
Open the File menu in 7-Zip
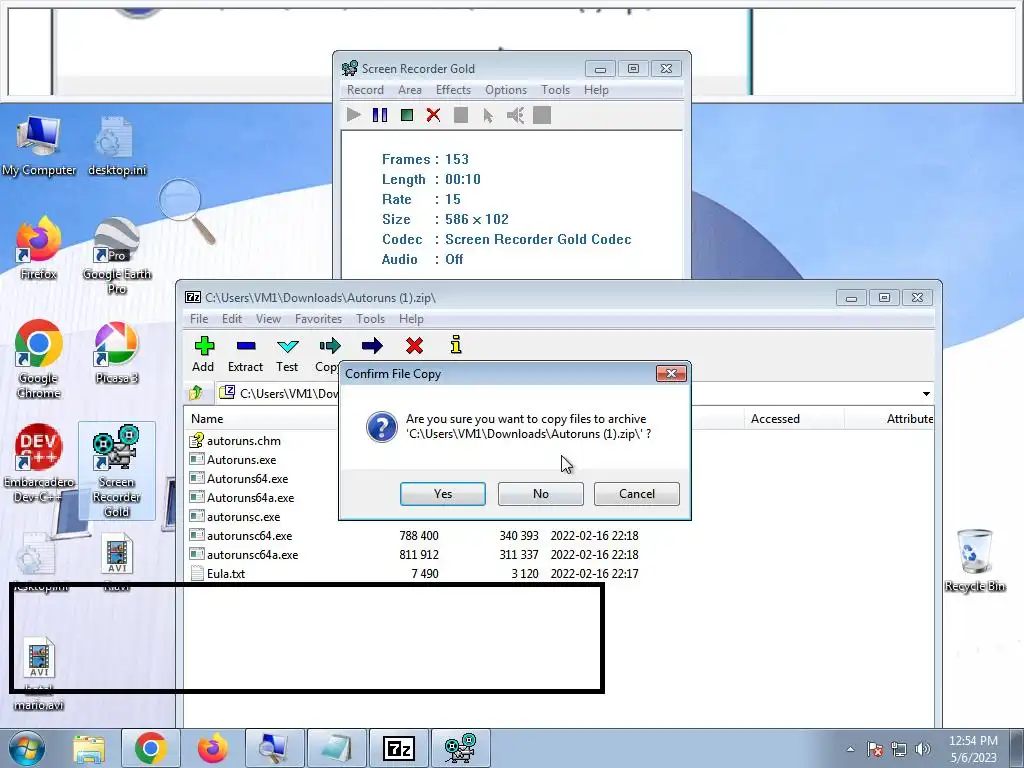click(x=199, y=319)
